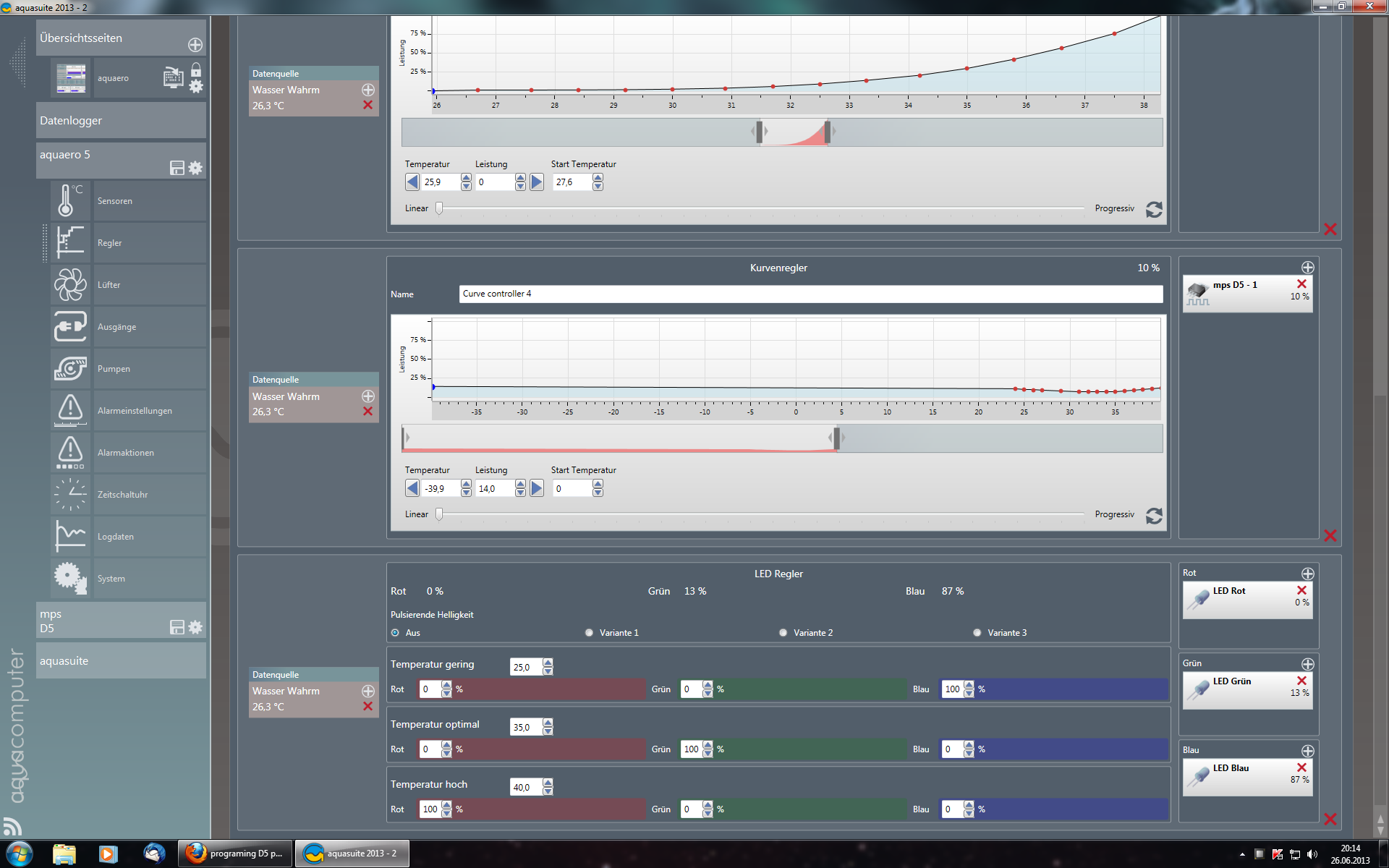Select the Variante 2 radio button

(x=783, y=633)
